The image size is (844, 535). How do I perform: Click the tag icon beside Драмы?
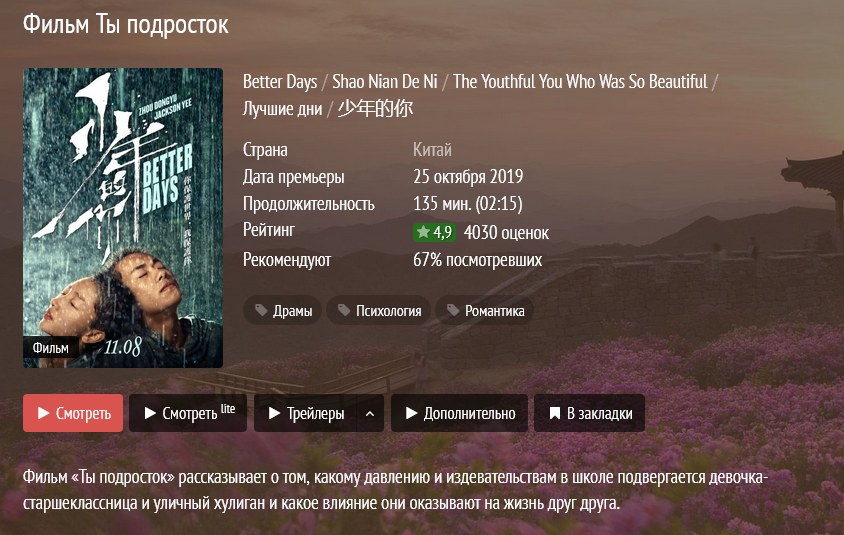click(261, 310)
